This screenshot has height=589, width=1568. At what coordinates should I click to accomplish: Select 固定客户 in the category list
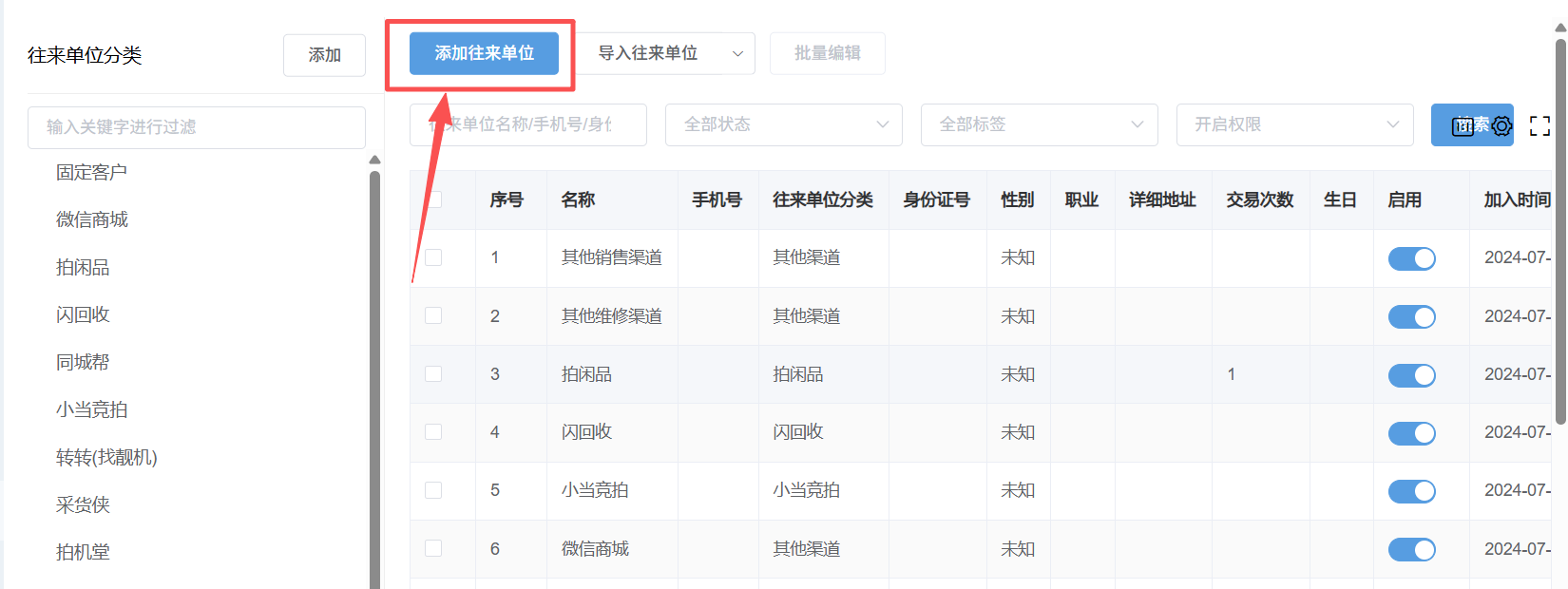(x=91, y=172)
